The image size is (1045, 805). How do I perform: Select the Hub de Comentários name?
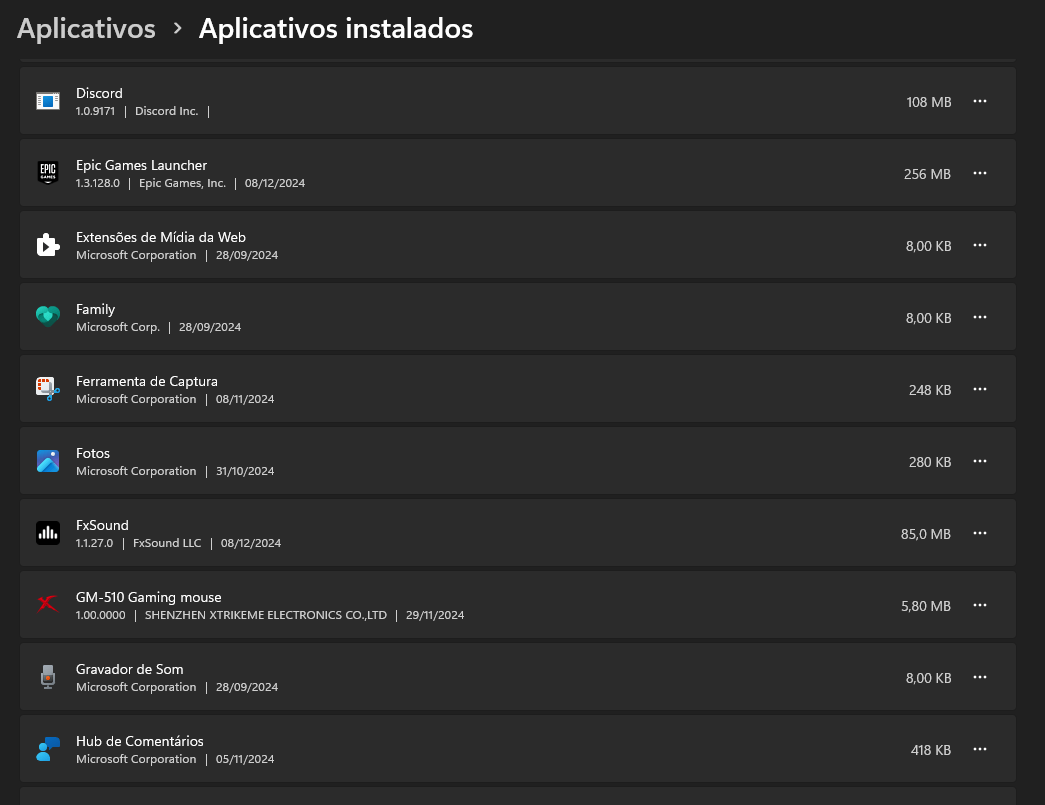[x=140, y=741]
